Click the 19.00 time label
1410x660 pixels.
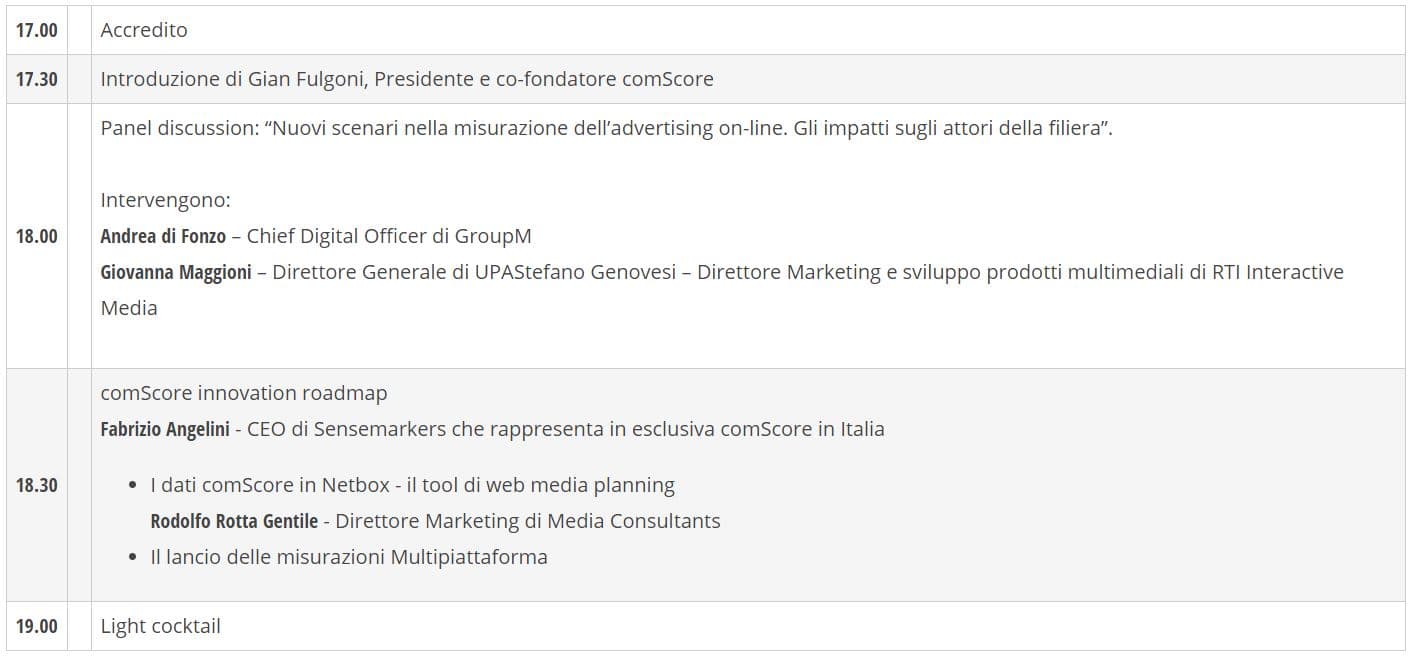[37, 626]
